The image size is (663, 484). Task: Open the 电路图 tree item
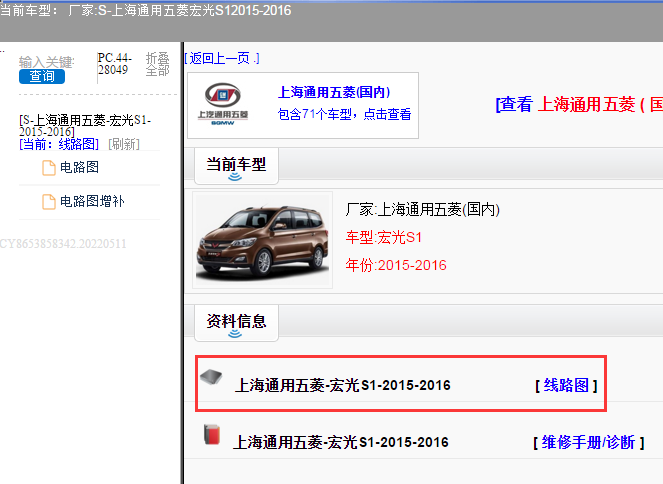[79, 167]
